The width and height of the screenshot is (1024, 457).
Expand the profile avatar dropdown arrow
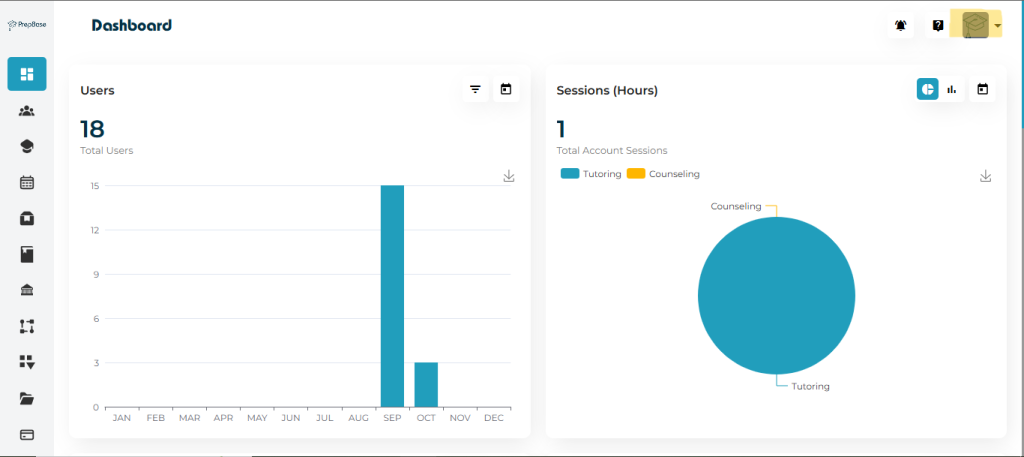pos(998,26)
